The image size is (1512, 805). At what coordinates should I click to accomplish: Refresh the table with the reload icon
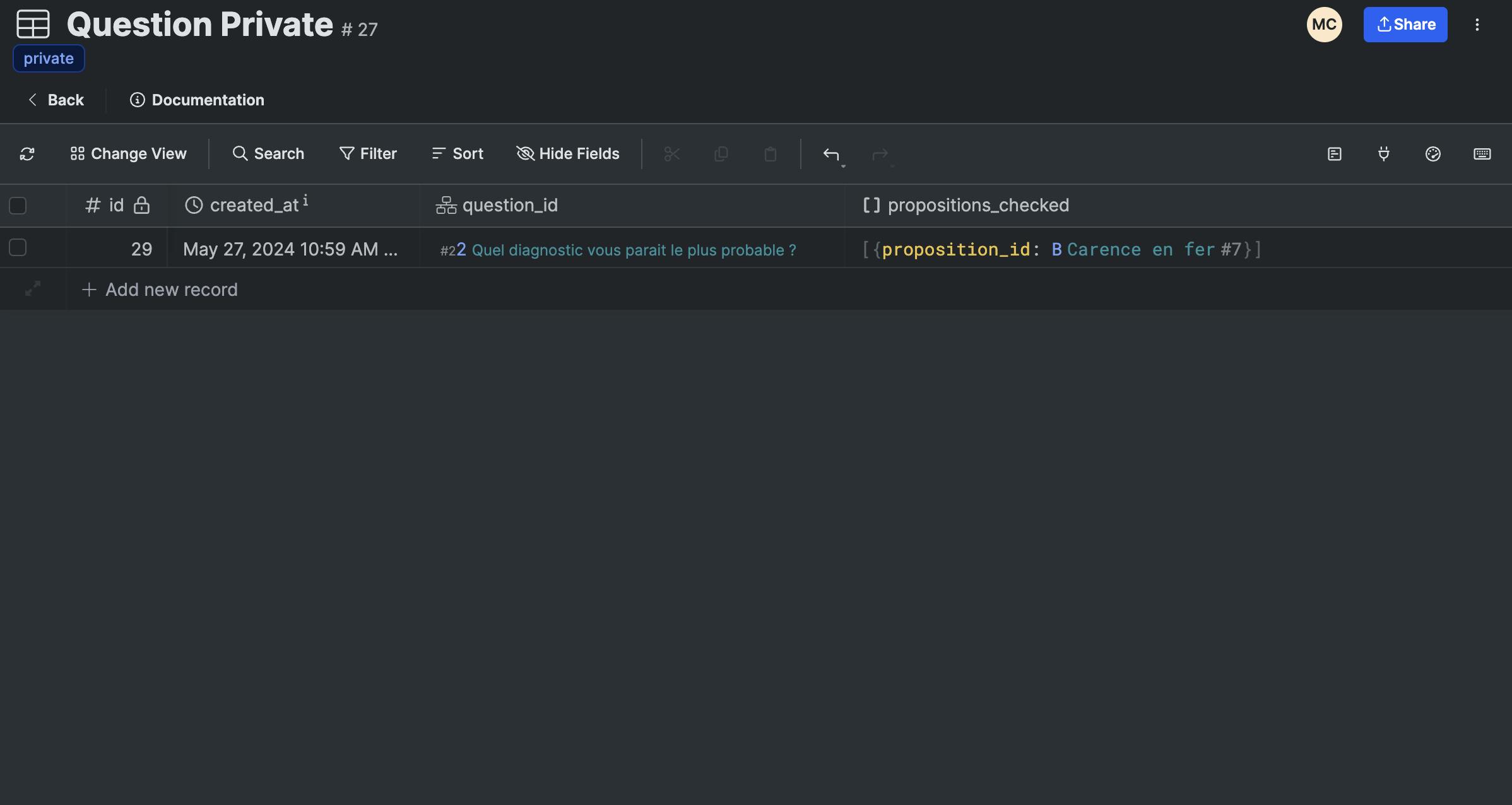(27, 154)
